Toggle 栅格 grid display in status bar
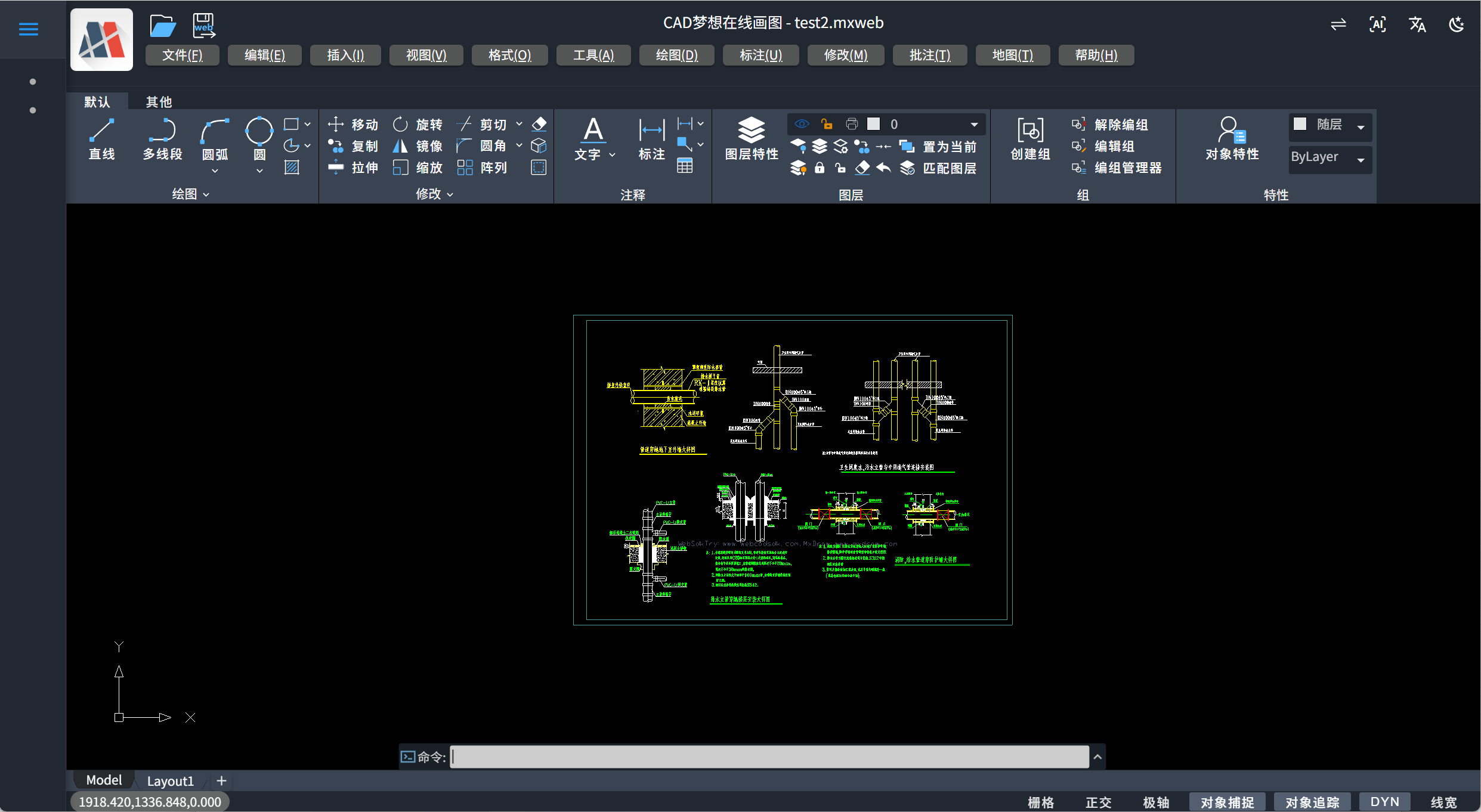 [1041, 802]
